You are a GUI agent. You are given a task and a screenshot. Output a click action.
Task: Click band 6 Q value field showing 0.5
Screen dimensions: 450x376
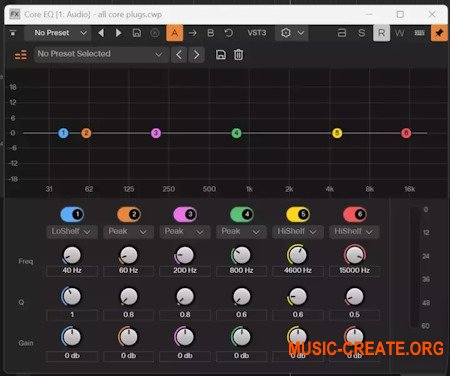click(x=355, y=315)
